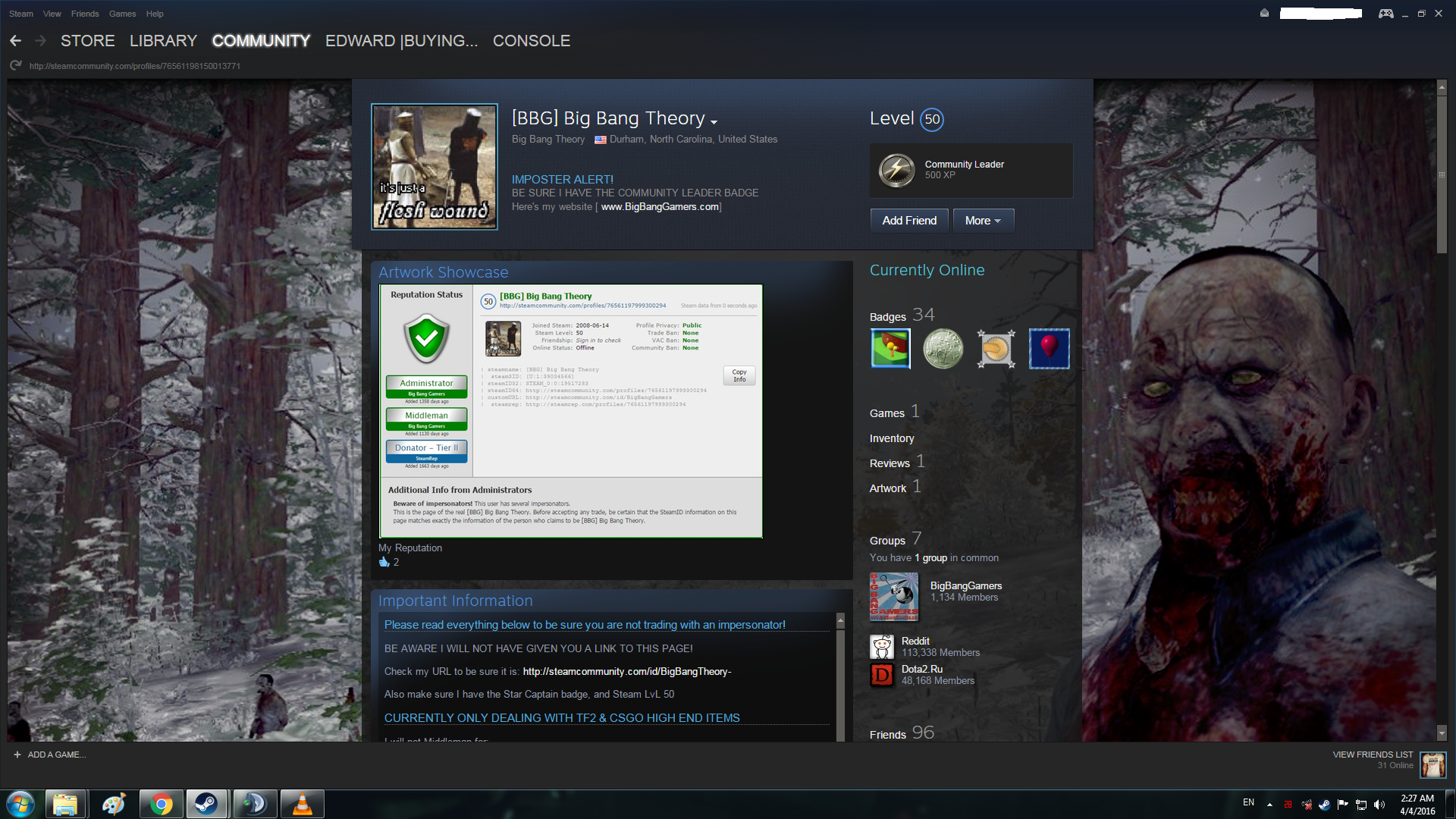Viewport: 1456px width, 819px height.
Task: Click the page reload icon
Action: [x=16, y=66]
